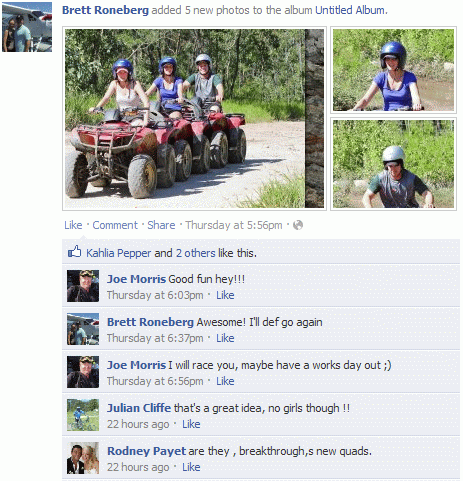The width and height of the screenshot is (463, 481).
Task: Click the thumbs-up icon beside Kahlia Pepper
Action: 75,251
